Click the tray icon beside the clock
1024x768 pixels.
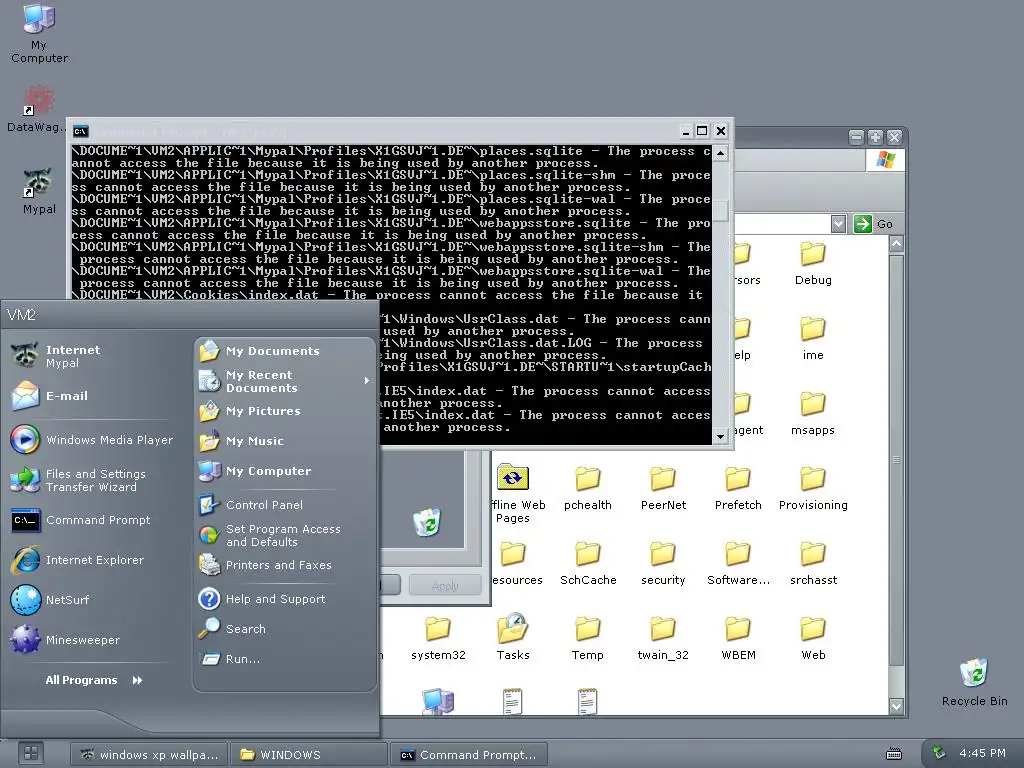click(939, 753)
